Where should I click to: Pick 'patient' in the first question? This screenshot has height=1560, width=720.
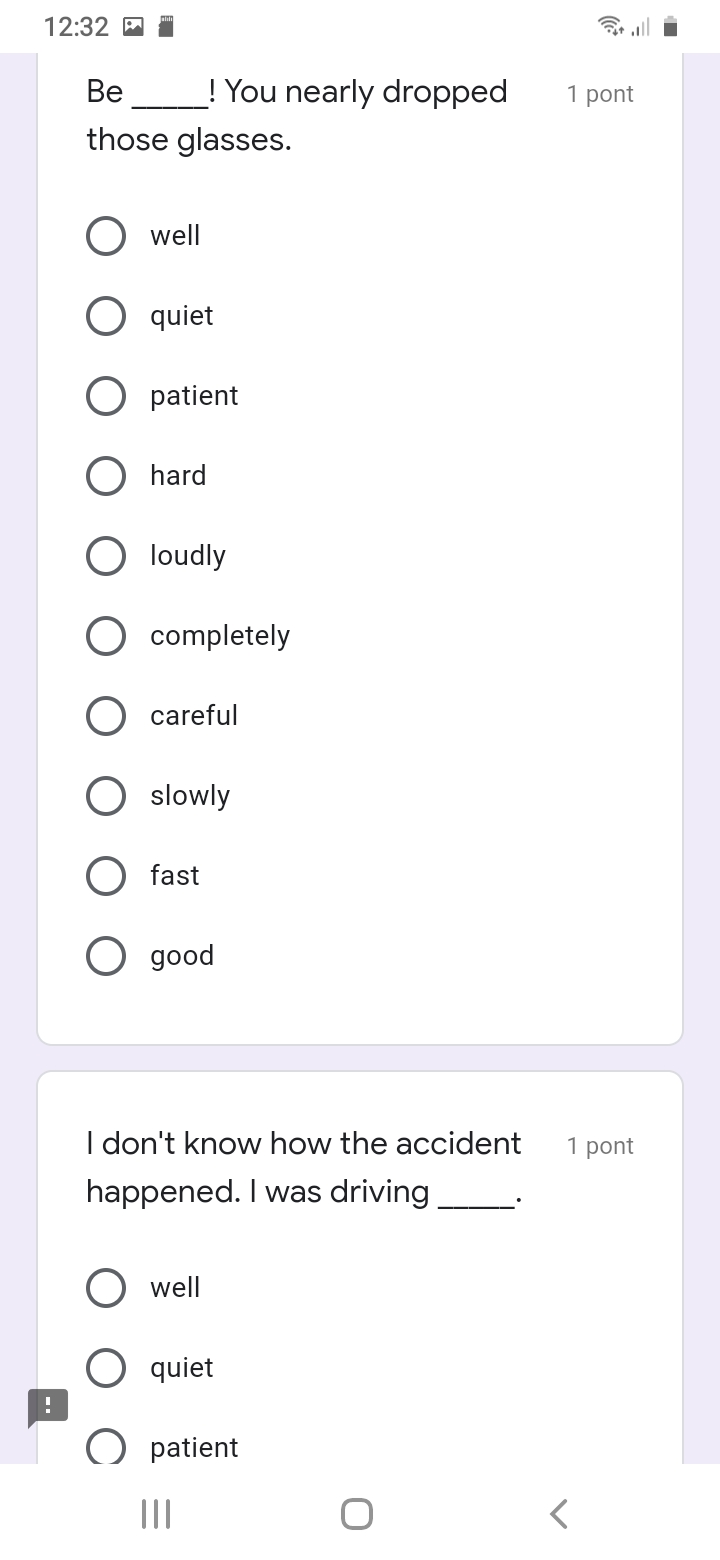(106, 396)
